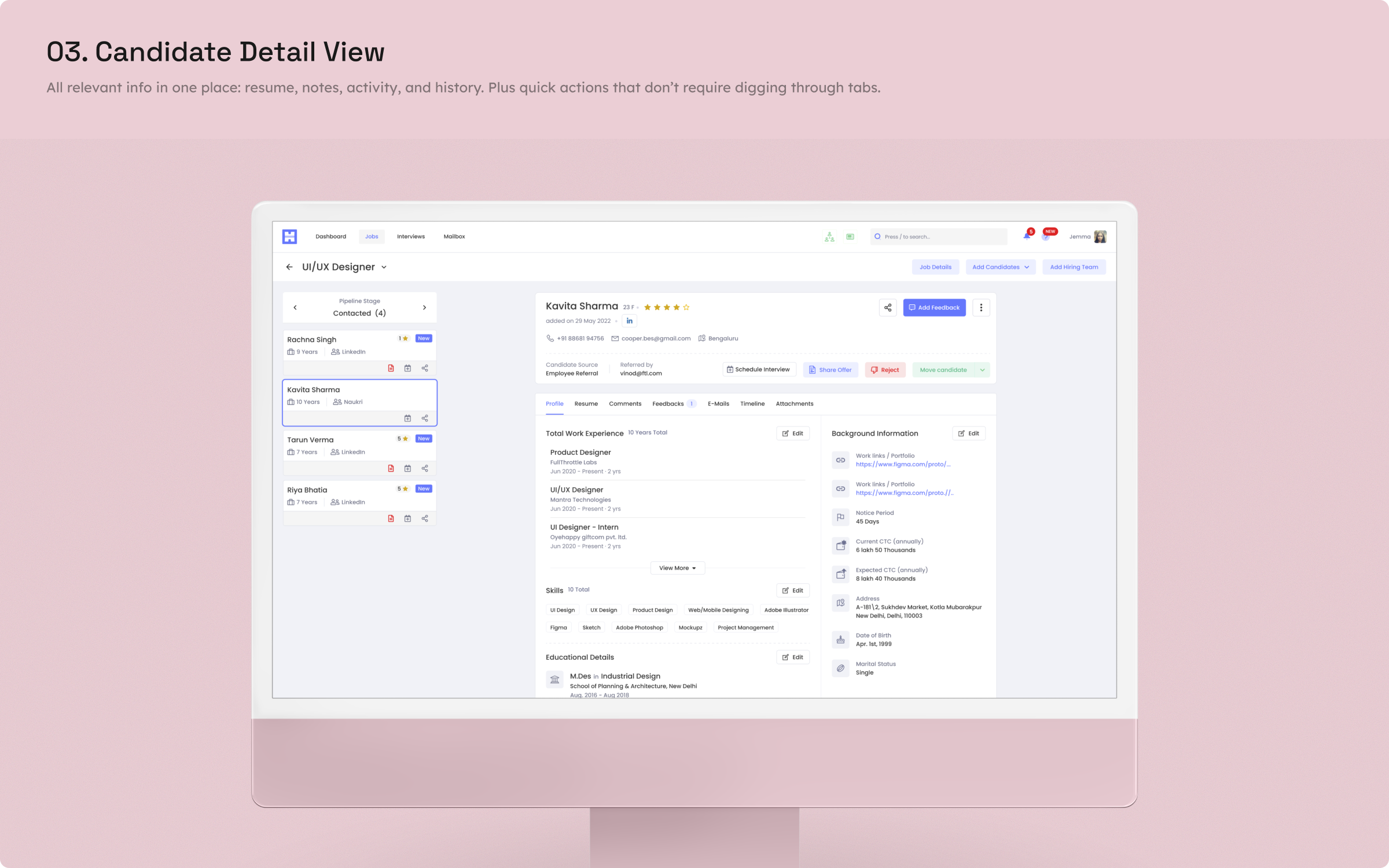Click the calendar icon on Kavita Sharma's card
1389x868 pixels.
pos(407,418)
